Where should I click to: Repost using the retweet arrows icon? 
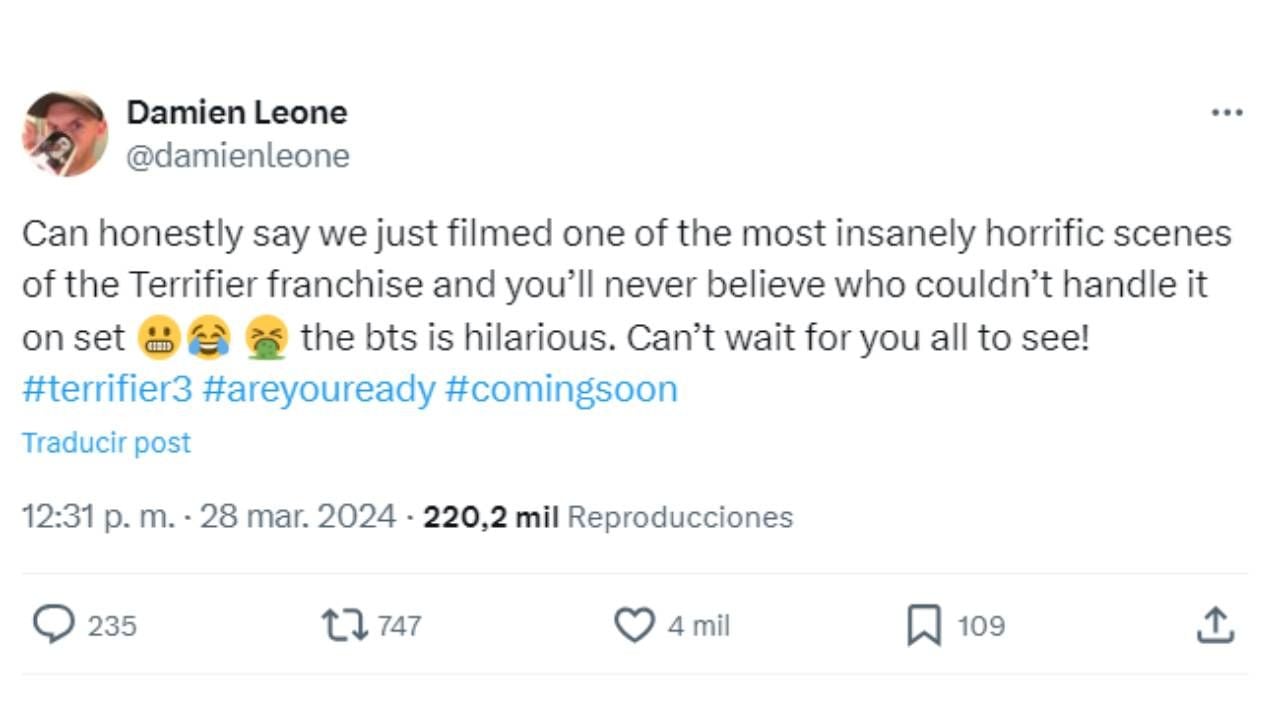pos(344,625)
